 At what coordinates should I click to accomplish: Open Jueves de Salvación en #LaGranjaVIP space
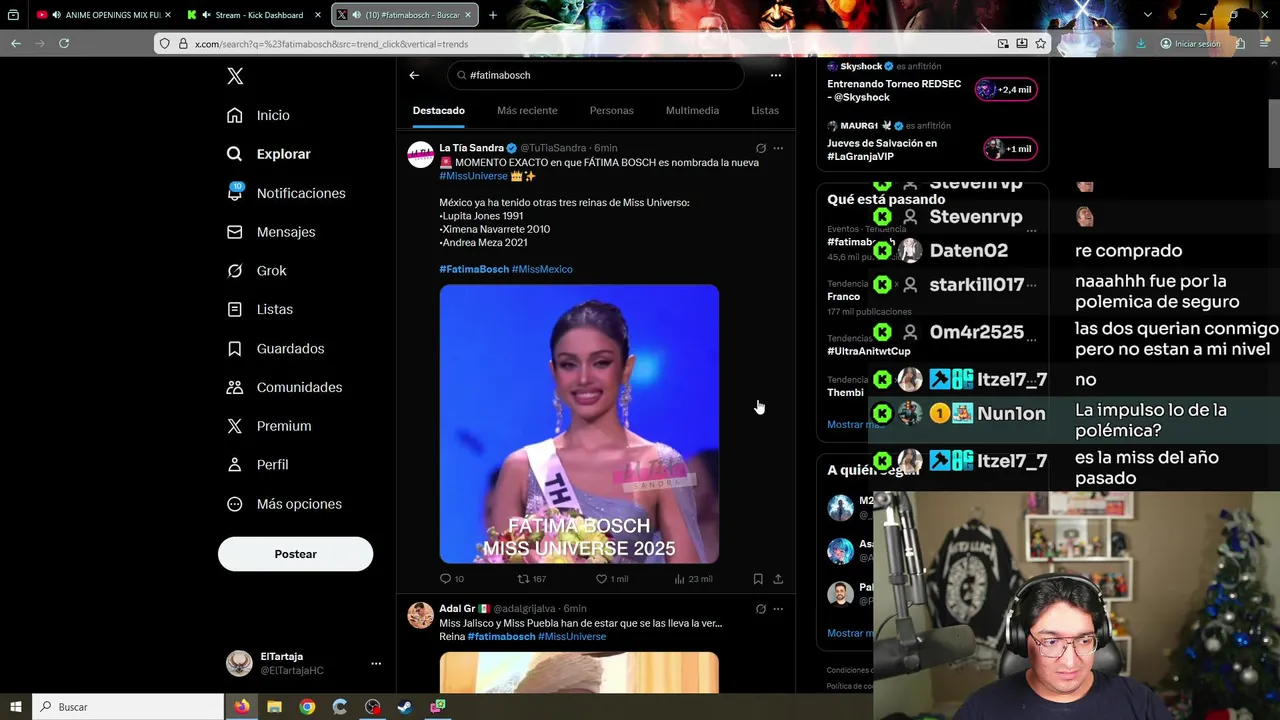click(932, 143)
